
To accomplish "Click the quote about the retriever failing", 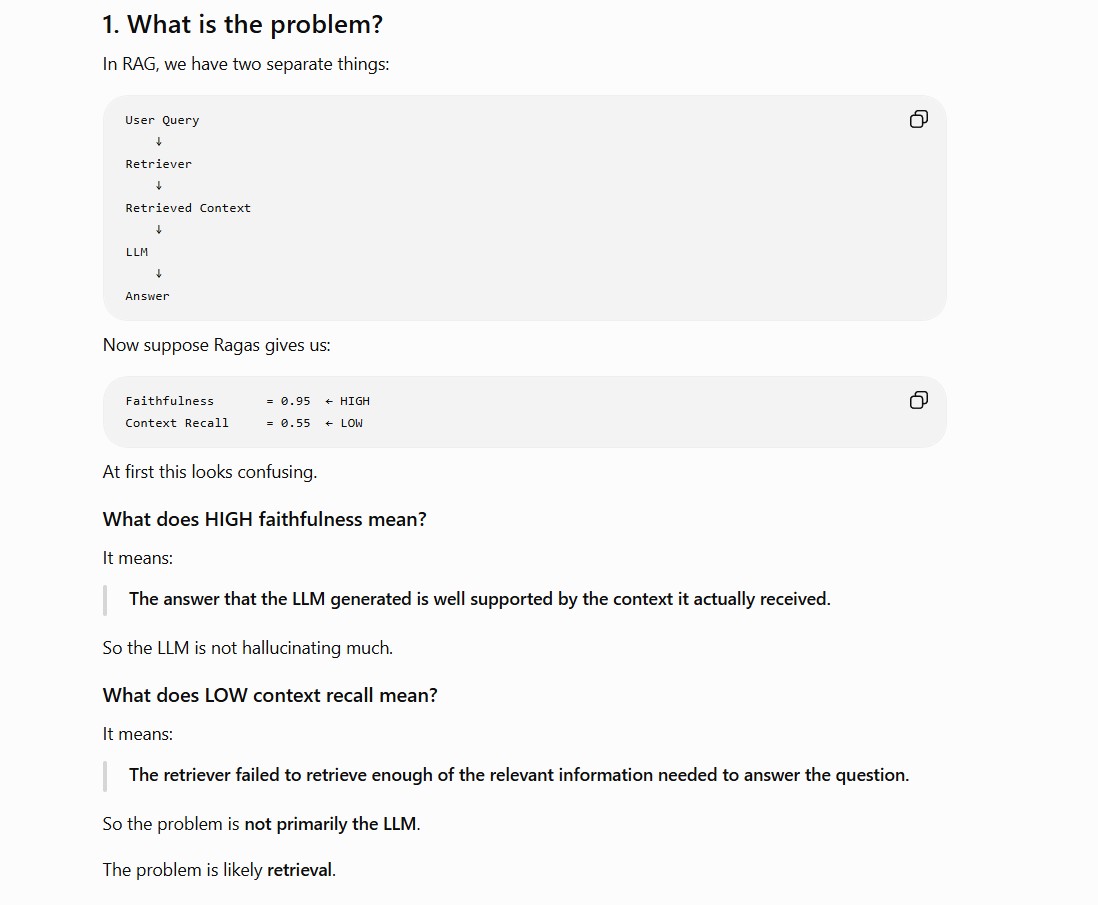I will pyautogui.click(x=519, y=775).
